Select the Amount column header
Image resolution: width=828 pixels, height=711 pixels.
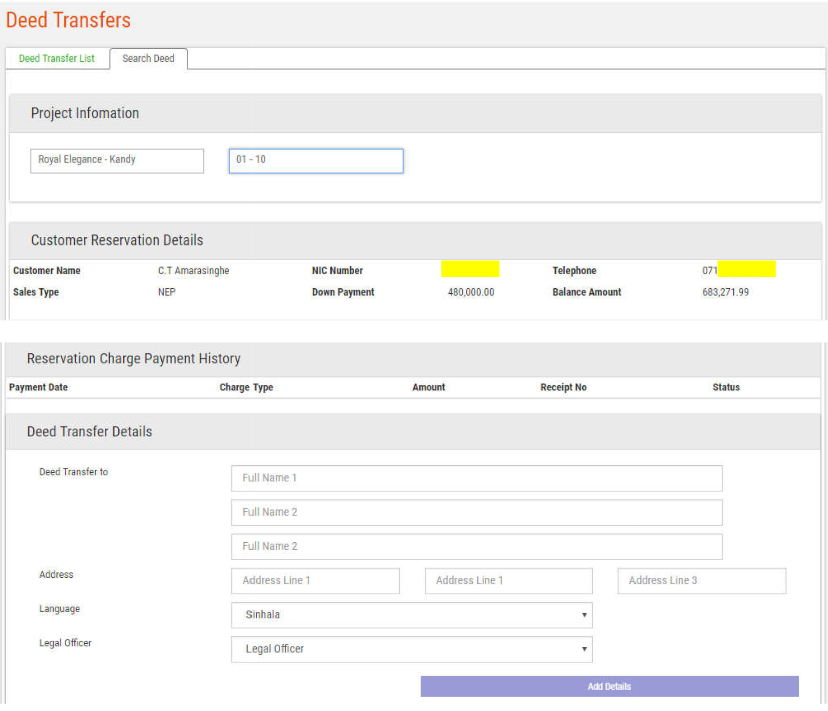(x=428, y=387)
